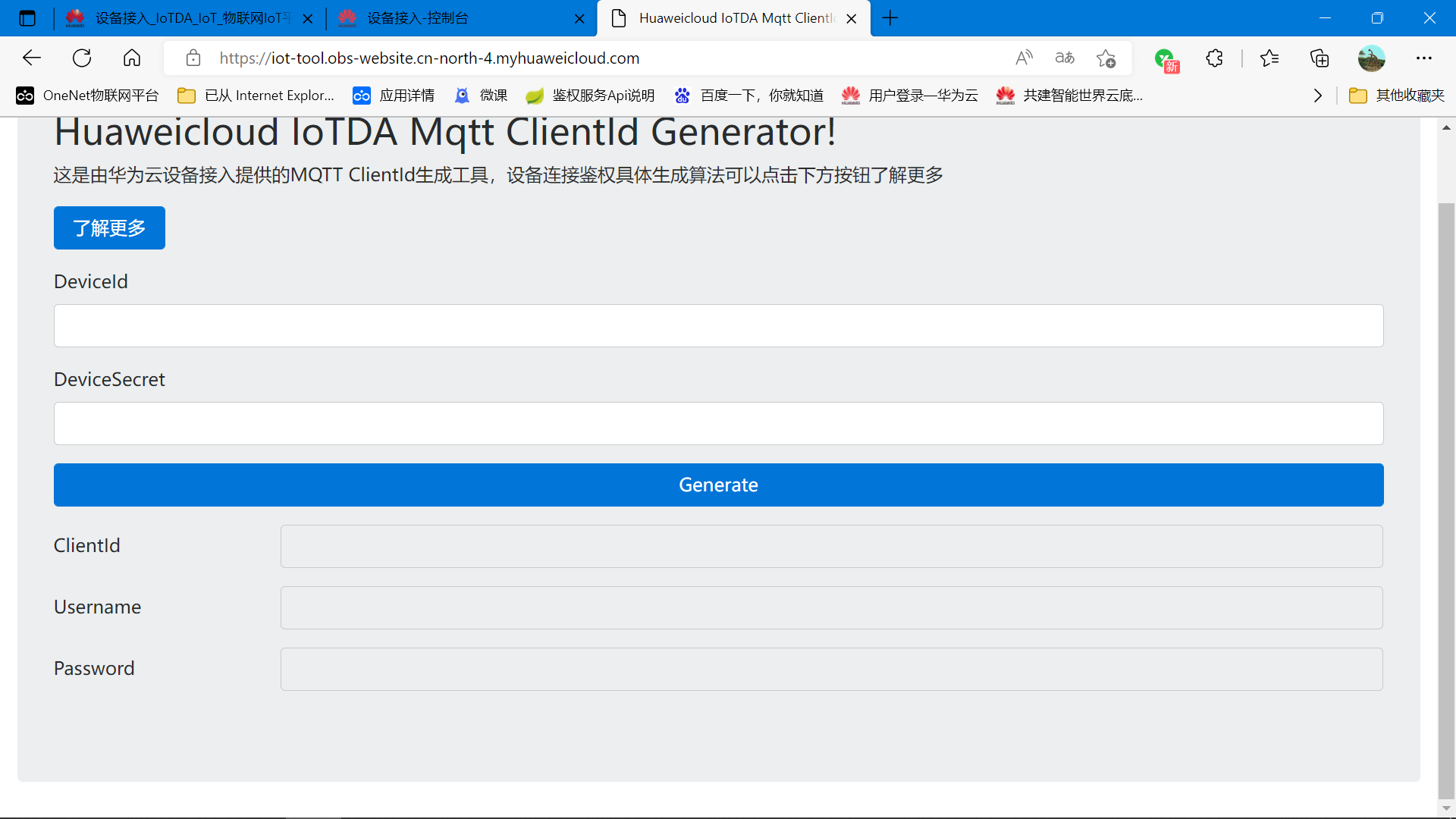Click the page vertical scrollbar thumb
The width and height of the screenshot is (1456, 819).
coord(1446,500)
